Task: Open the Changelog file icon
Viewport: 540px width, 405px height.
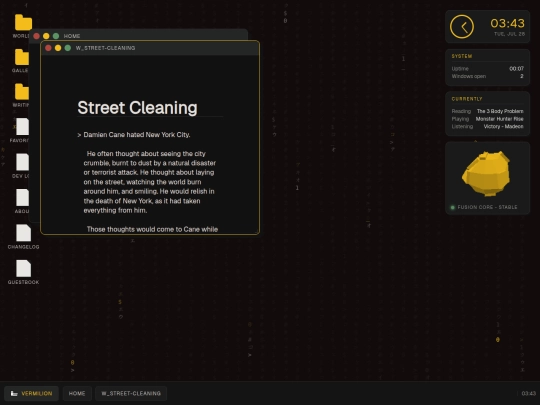Action: pyautogui.click(x=23, y=233)
